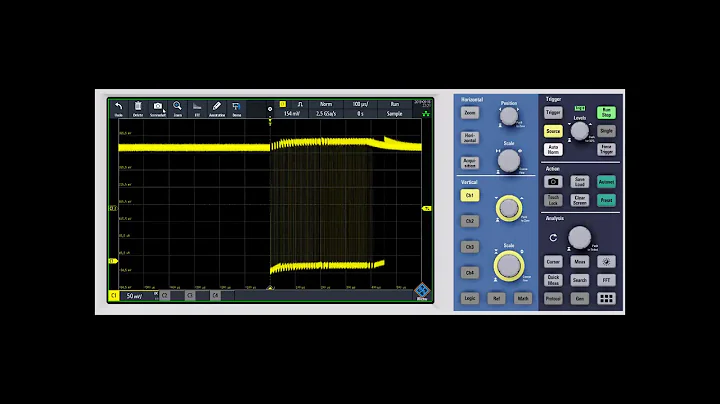This screenshot has height=404, width=720.
Task: Open the 100 µs/ time scale field
Action: click(360, 104)
